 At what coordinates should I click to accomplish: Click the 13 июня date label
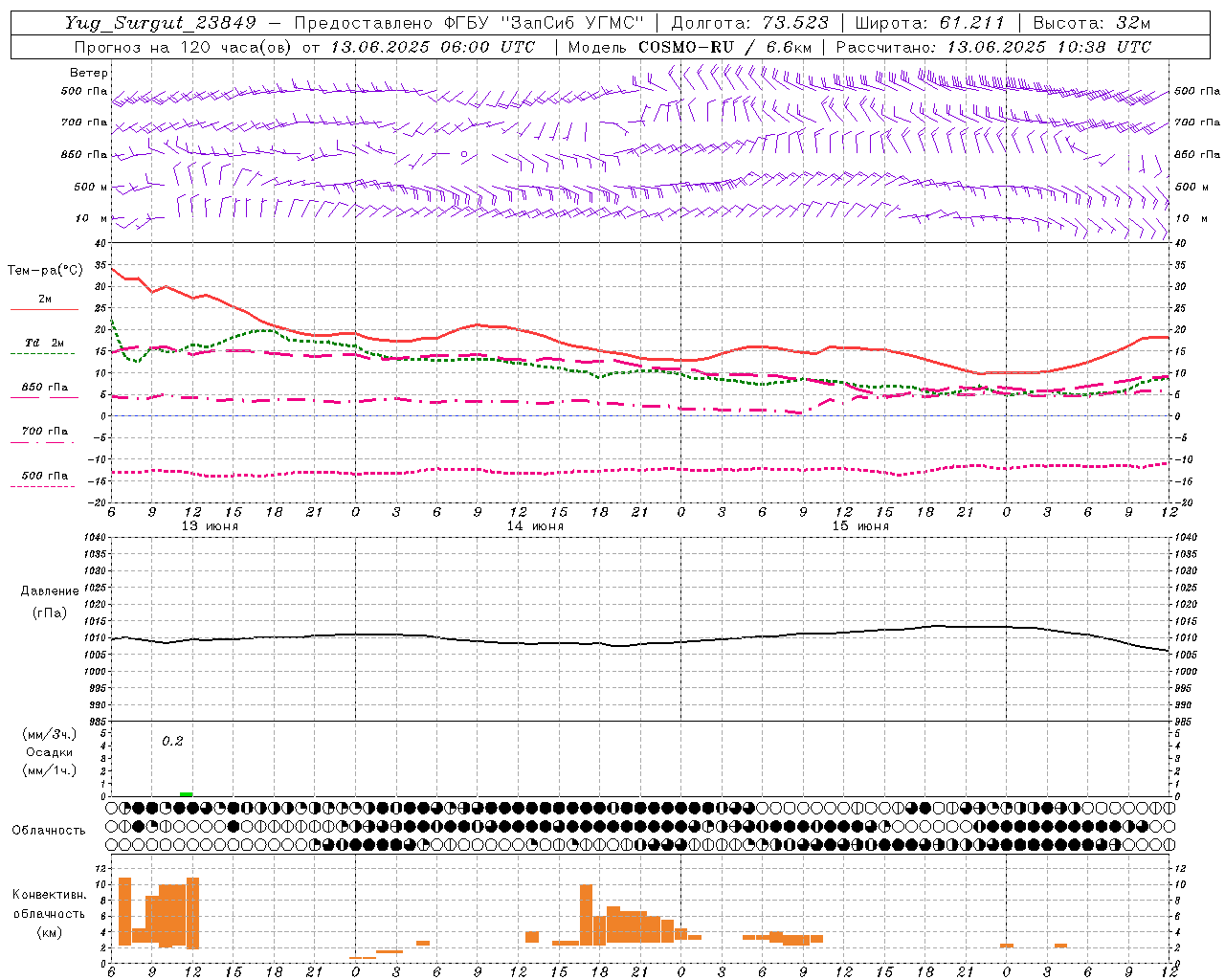tap(210, 526)
